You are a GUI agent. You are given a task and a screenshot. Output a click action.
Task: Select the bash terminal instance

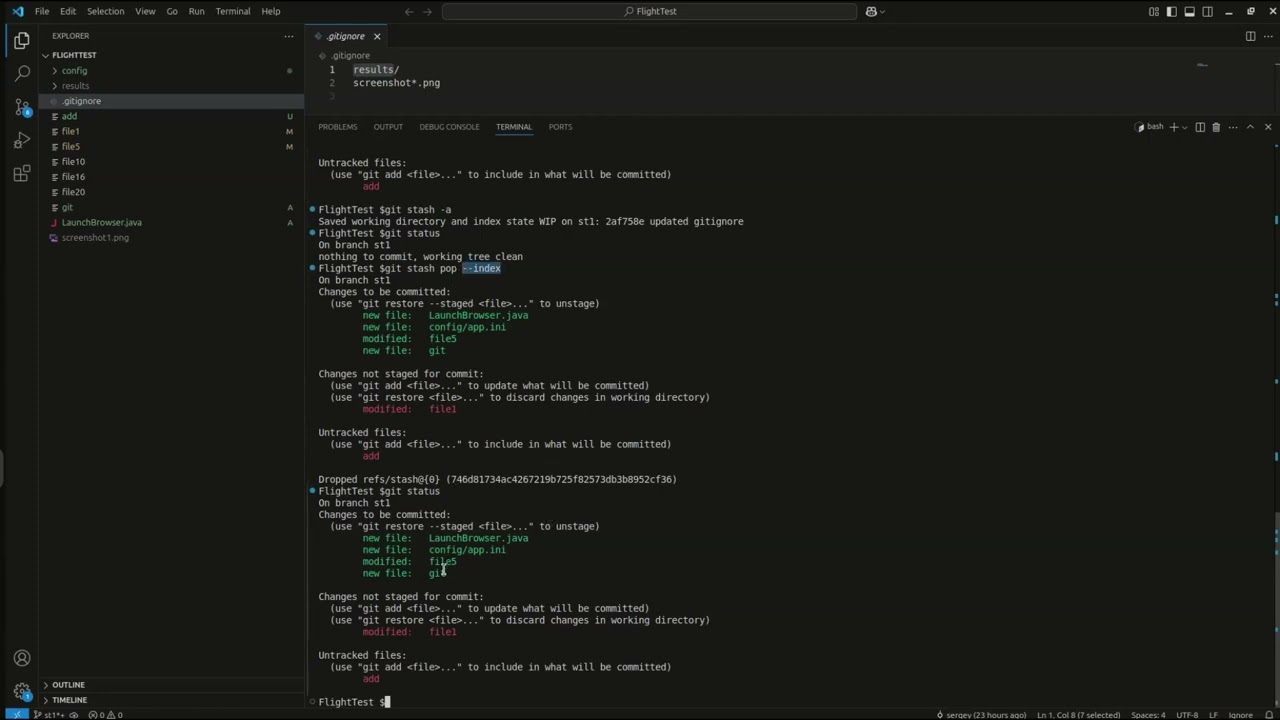coord(1149,127)
